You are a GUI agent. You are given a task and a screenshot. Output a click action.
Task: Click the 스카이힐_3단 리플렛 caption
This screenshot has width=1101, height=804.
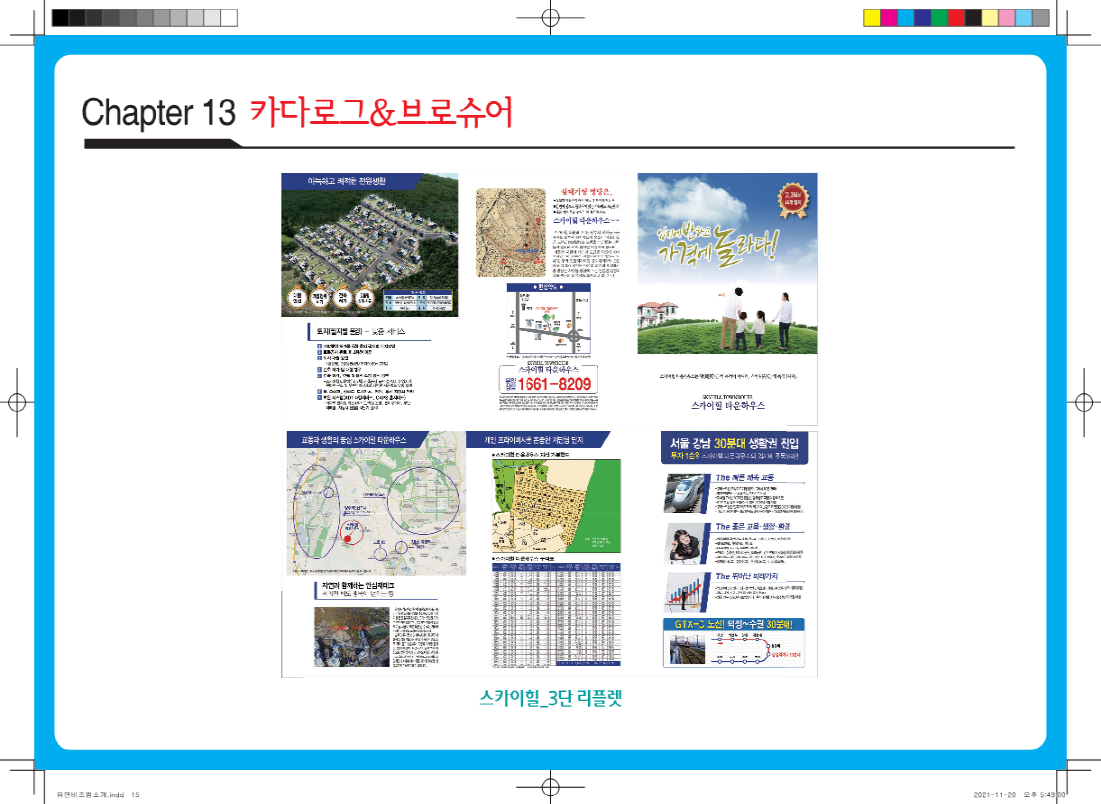(549, 698)
